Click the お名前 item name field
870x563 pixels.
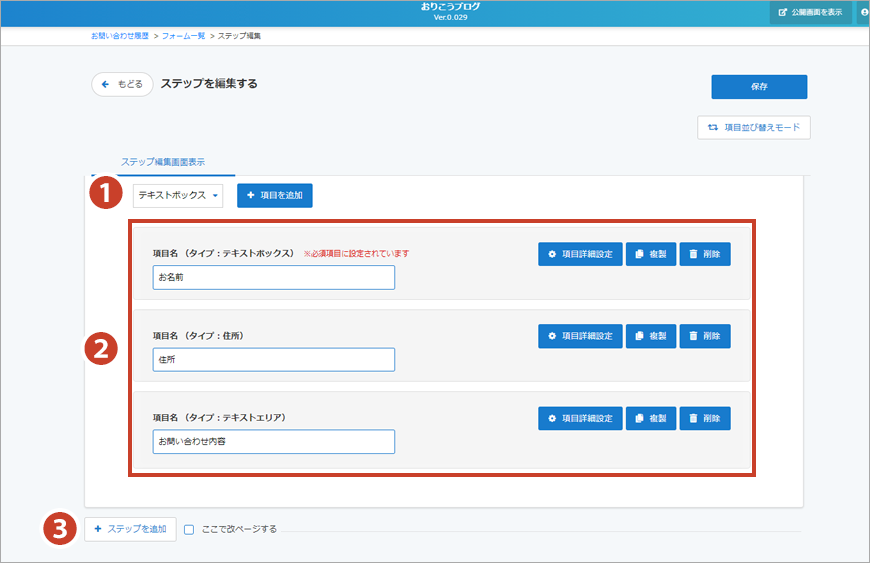pos(274,278)
